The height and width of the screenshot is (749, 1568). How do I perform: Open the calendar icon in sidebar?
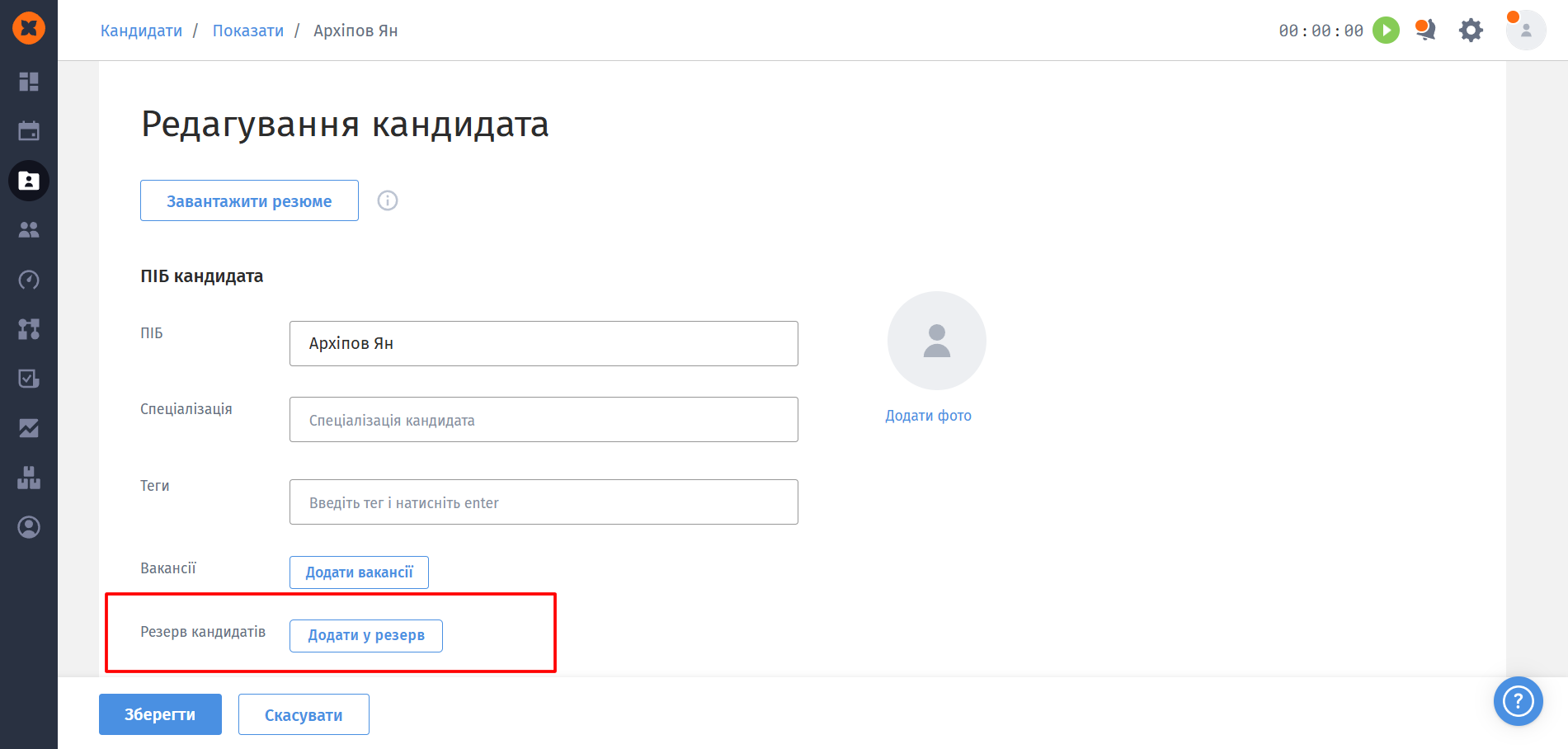[29, 130]
